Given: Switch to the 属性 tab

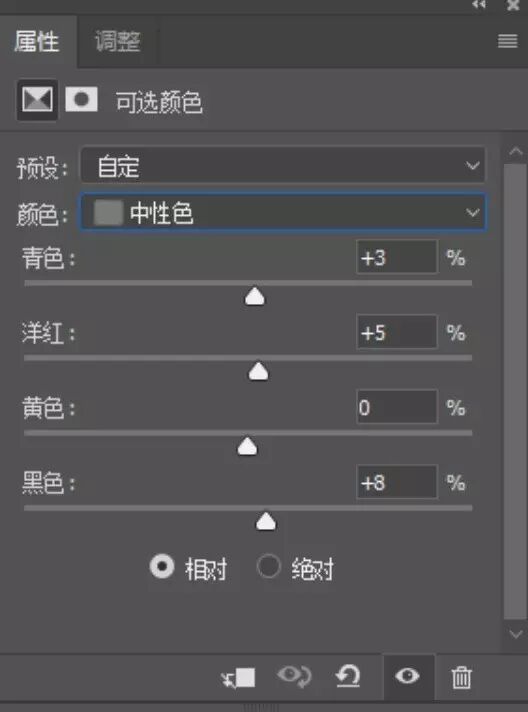Looking at the screenshot, I should coord(37,42).
